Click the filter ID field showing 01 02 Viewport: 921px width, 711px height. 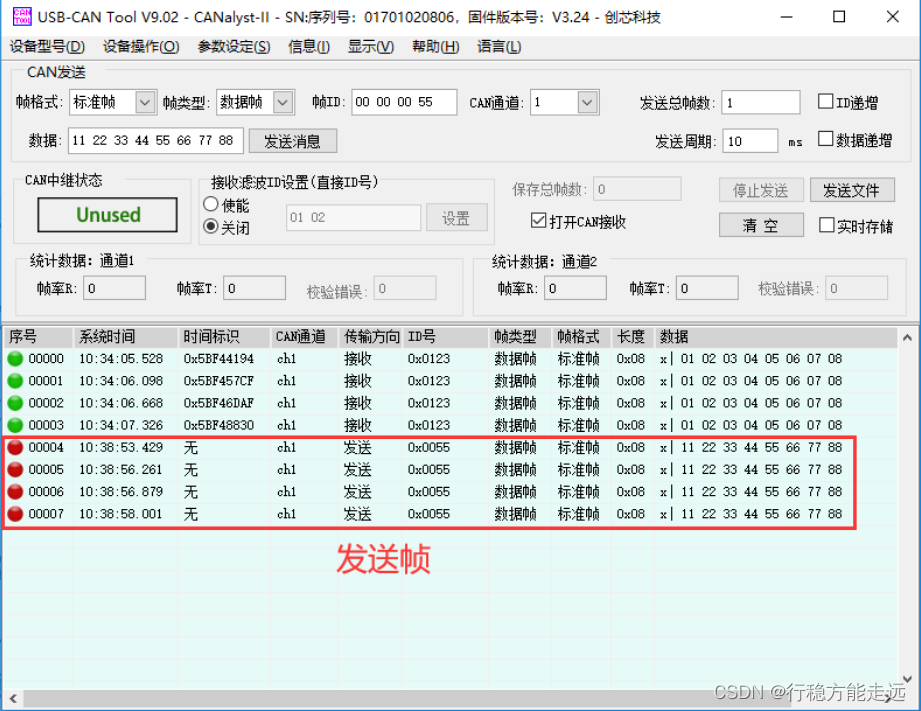pos(354,218)
